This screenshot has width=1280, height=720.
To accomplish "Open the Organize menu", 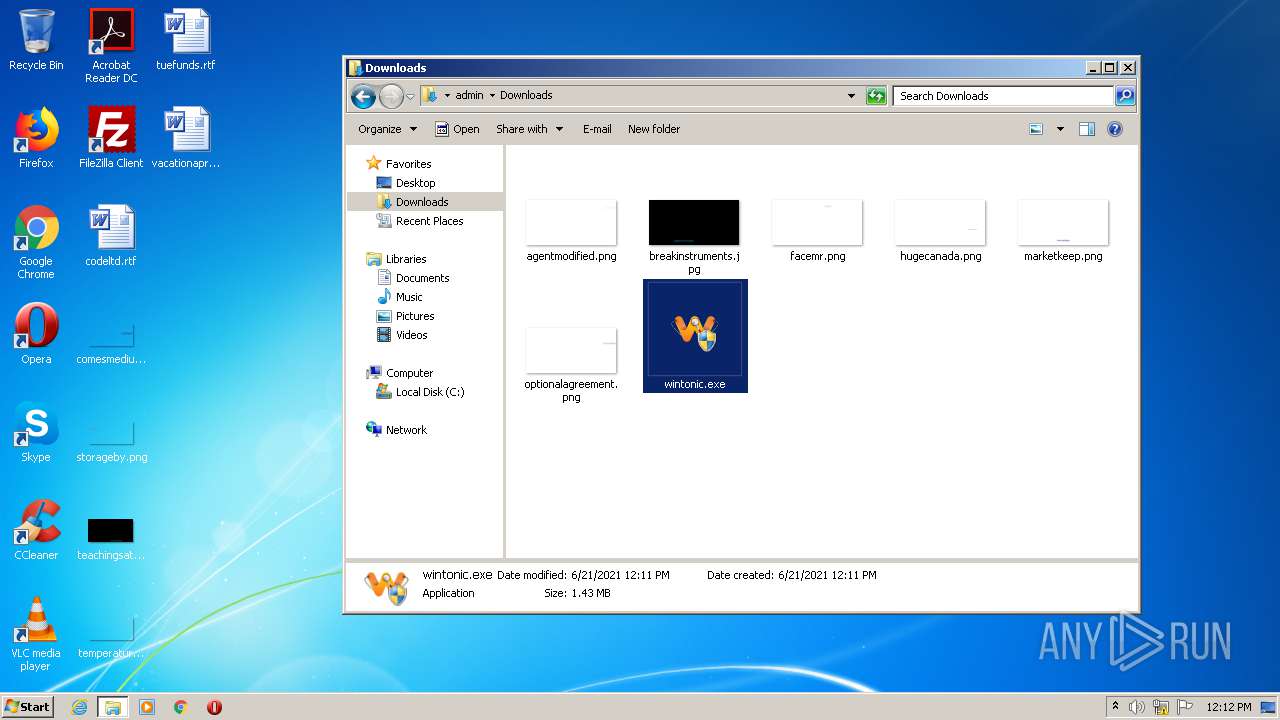I will point(387,129).
